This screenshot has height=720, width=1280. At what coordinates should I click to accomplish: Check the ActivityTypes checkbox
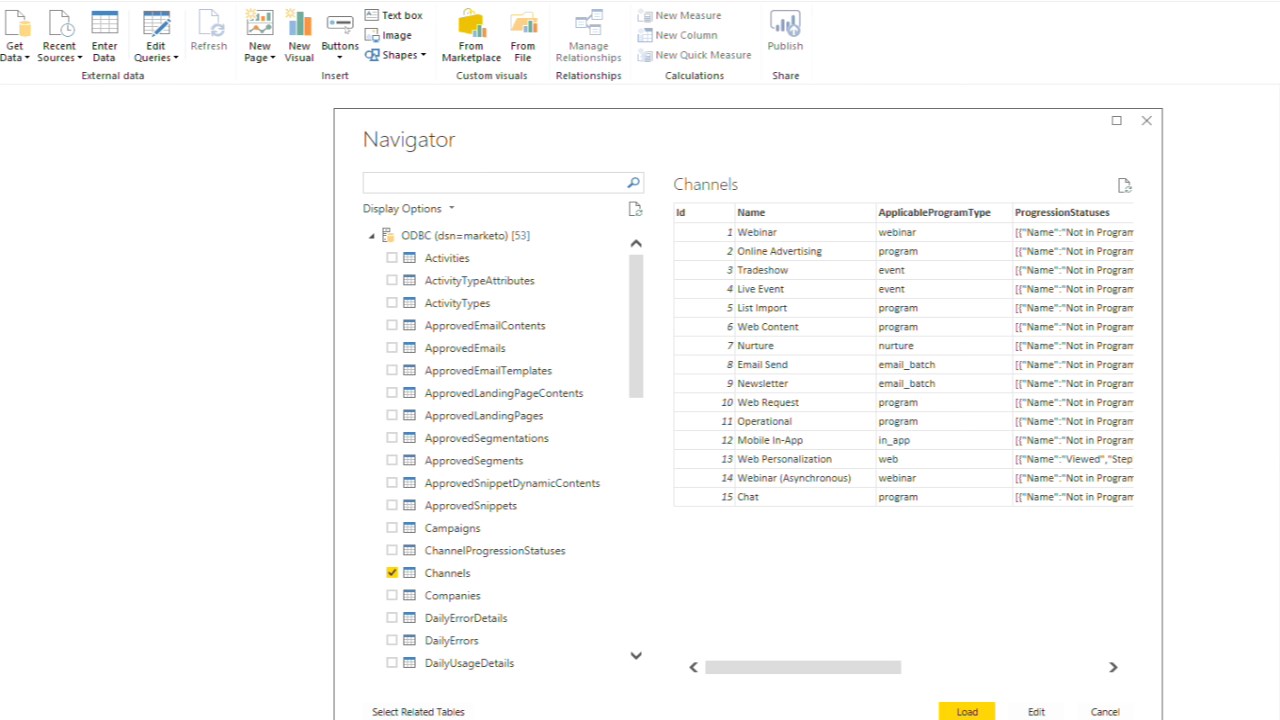pyautogui.click(x=392, y=303)
